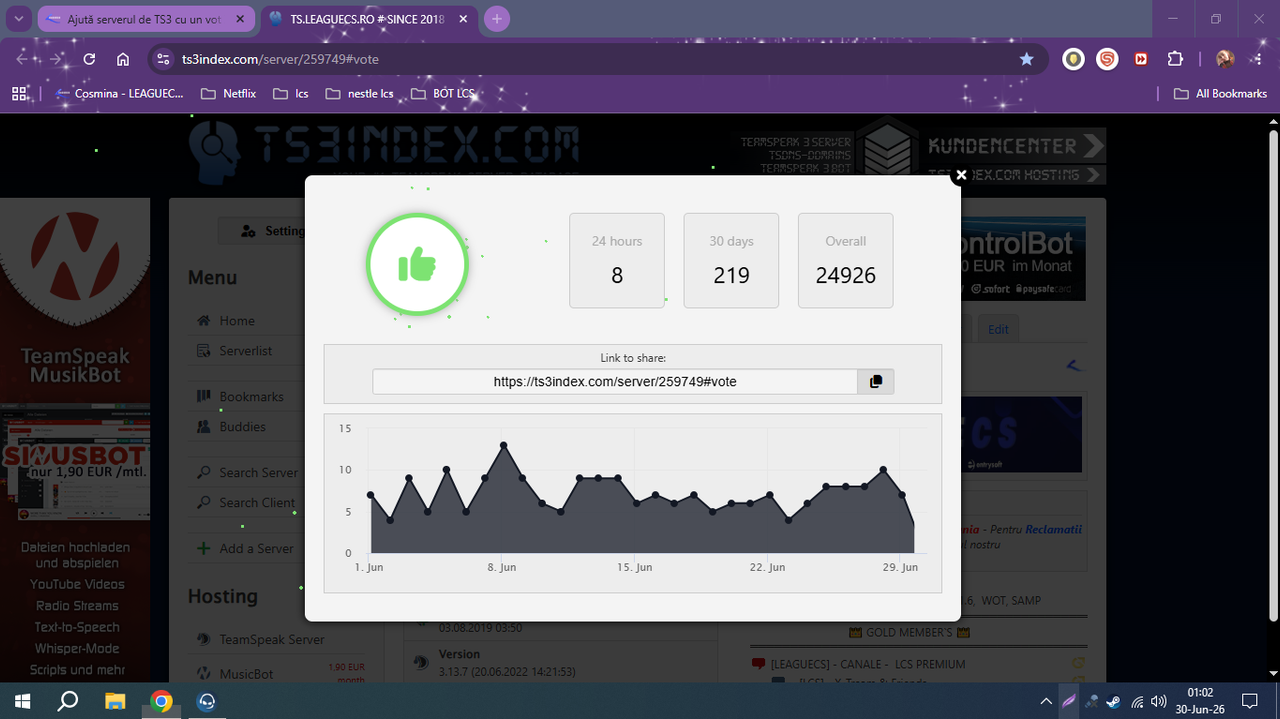Viewport: 1280px width, 719px height.
Task: Open the Netflix bookmarks folder
Action: click(x=229, y=93)
